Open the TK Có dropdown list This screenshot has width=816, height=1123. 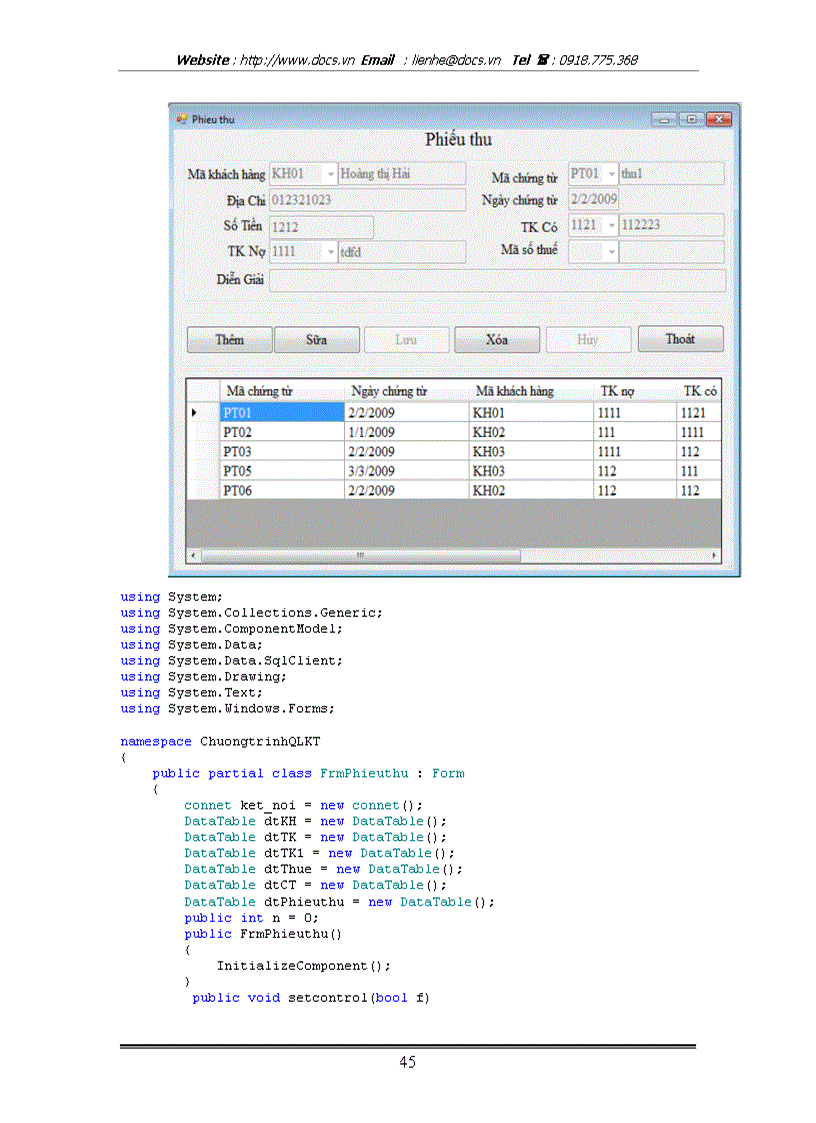[611, 226]
